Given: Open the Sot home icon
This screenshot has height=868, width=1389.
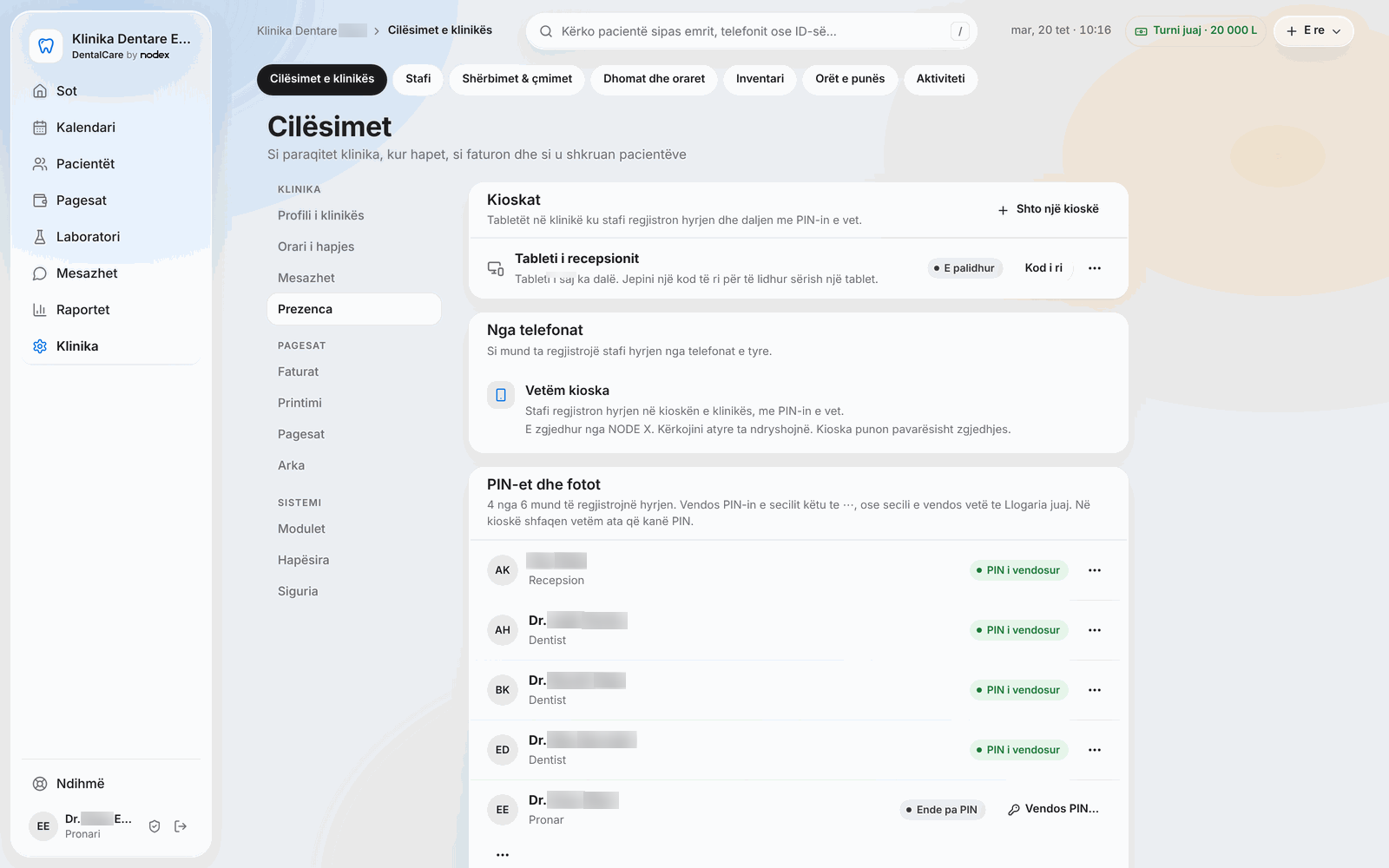Looking at the screenshot, I should point(40,91).
